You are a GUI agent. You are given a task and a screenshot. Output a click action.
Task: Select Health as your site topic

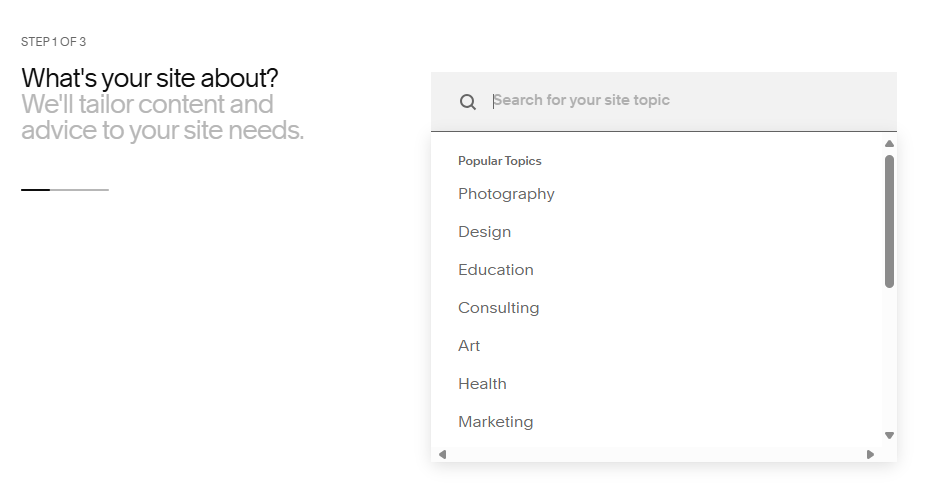pos(482,383)
